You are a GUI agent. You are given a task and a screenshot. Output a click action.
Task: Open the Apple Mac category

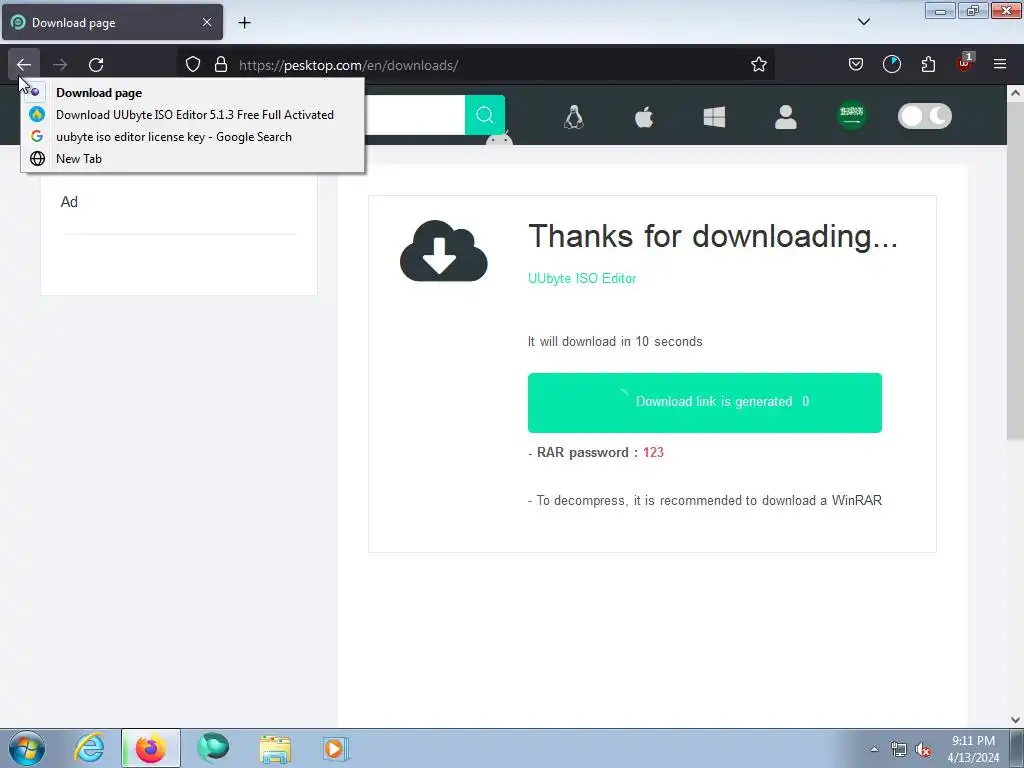[x=644, y=117]
